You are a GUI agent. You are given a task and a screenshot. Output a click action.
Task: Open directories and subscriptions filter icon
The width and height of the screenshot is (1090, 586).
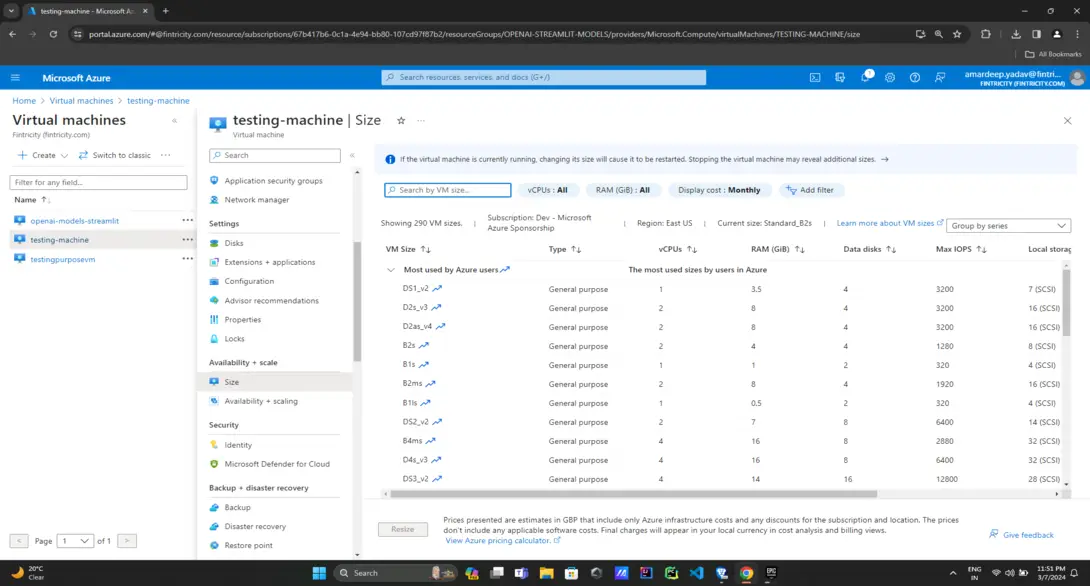pos(840,78)
